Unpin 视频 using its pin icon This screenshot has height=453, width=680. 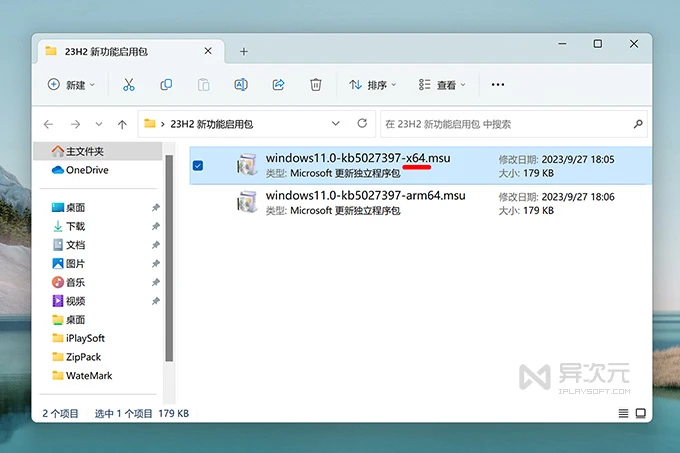click(156, 301)
